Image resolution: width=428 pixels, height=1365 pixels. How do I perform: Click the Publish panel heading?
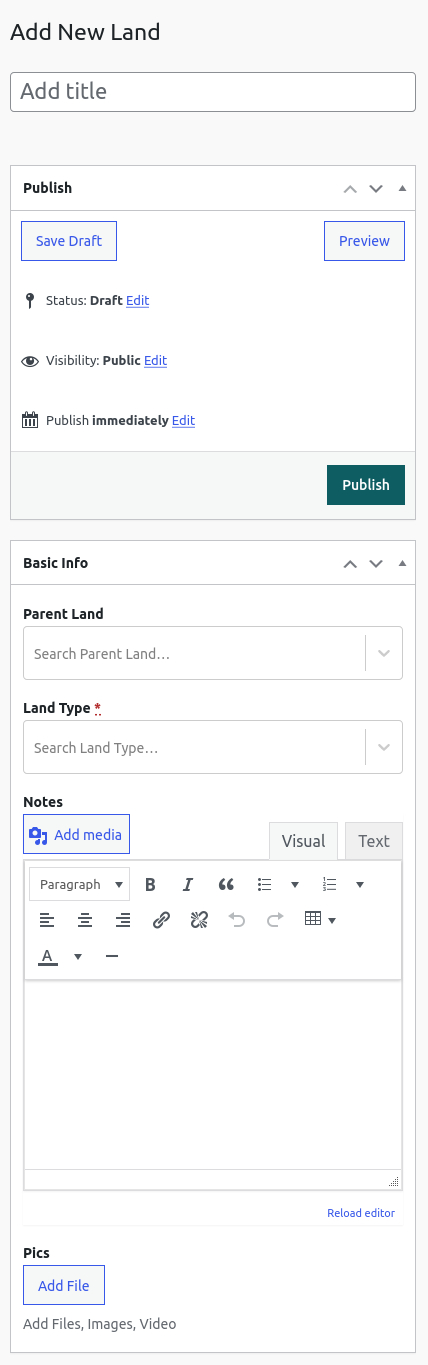[47, 188]
